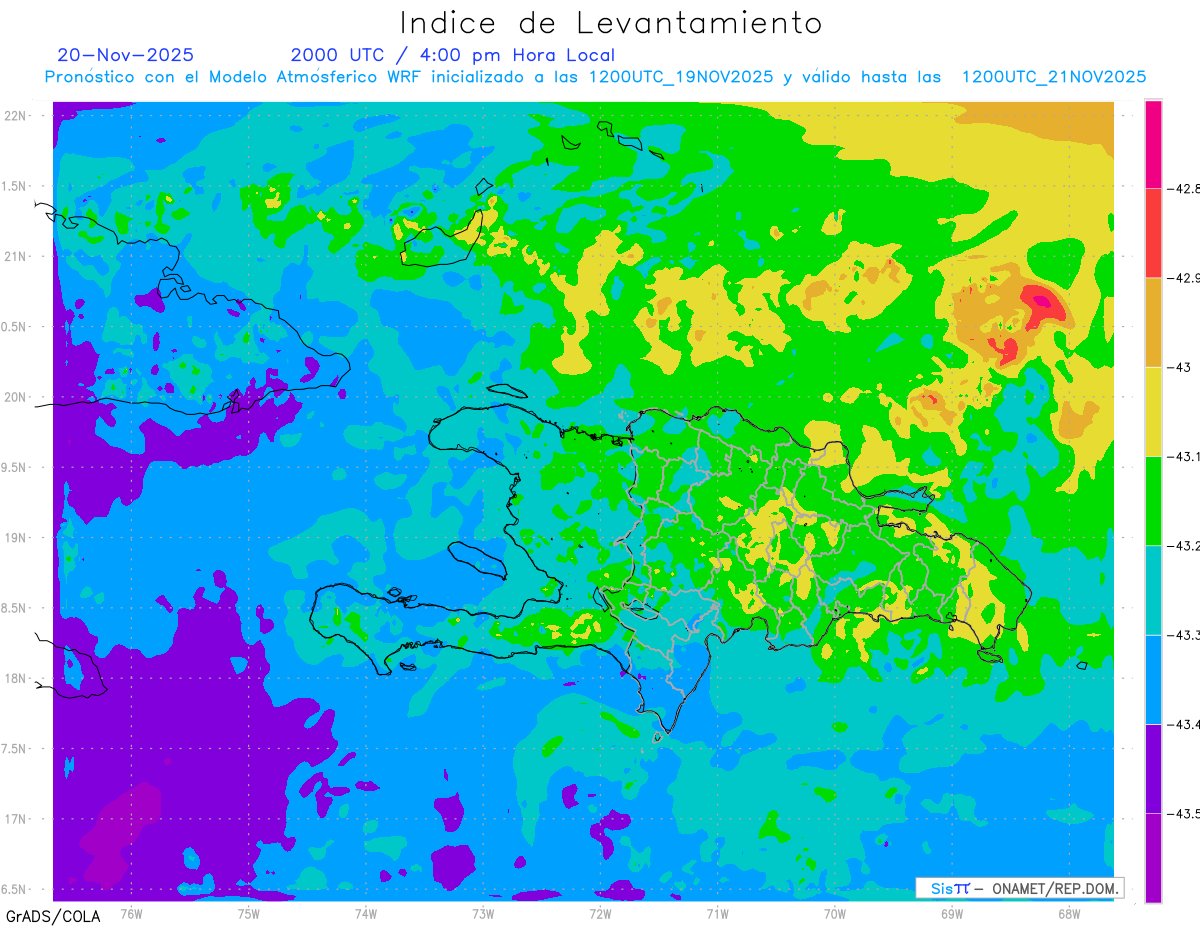Click the '-42.9' color bar value
1200x927 pixels.
click(1184, 278)
